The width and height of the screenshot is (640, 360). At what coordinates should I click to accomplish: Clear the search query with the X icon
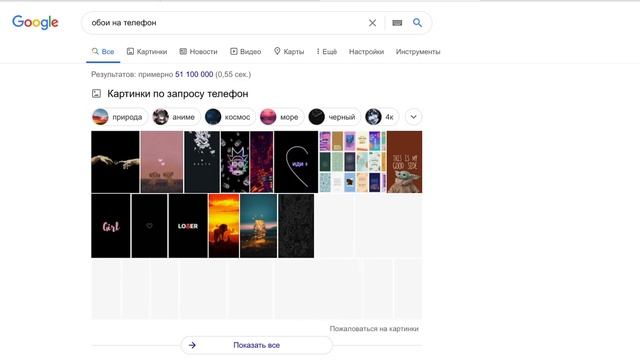coord(372,23)
